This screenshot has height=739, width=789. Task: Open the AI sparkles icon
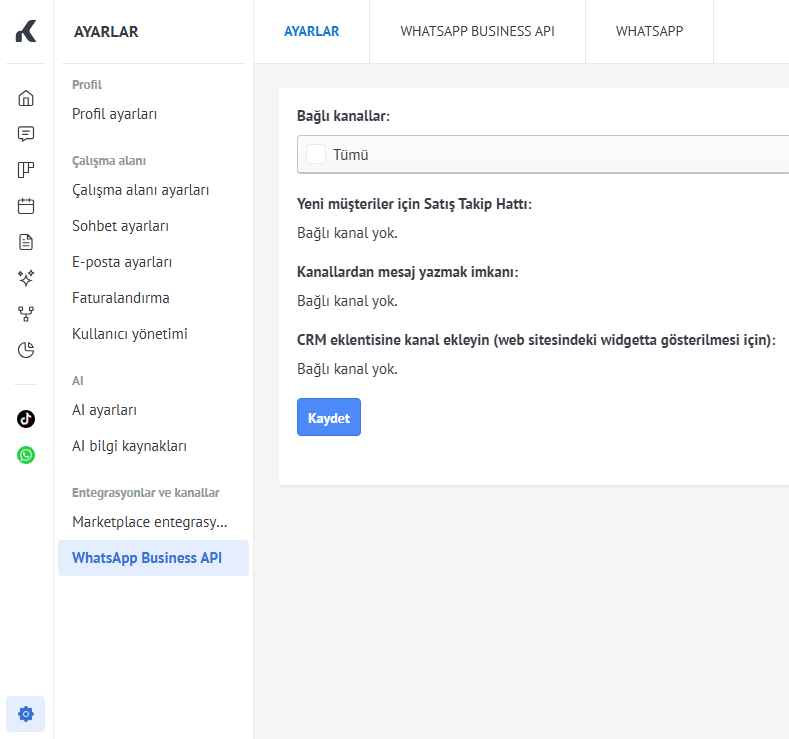tap(26, 278)
